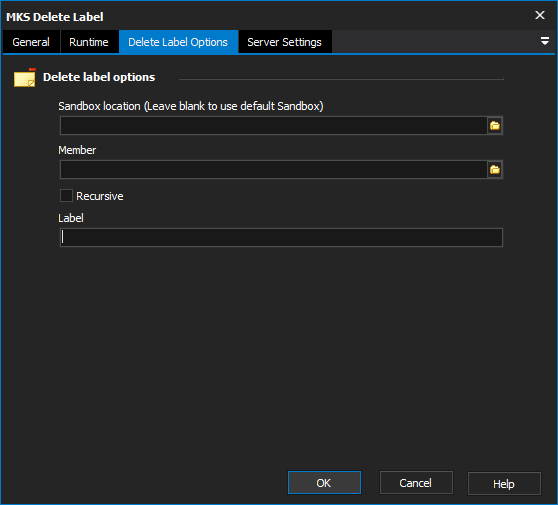Select the Delete Label Options tab
Screen dimensions: 558x505
pos(178,42)
